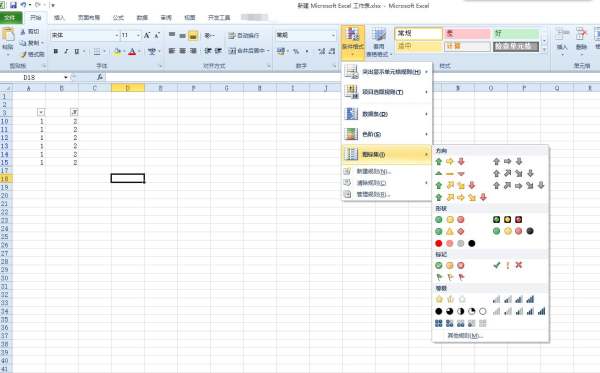This screenshot has width=600, height=373.
Task: Toggle Wrap Text (自动换行)
Action: [244, 36]
